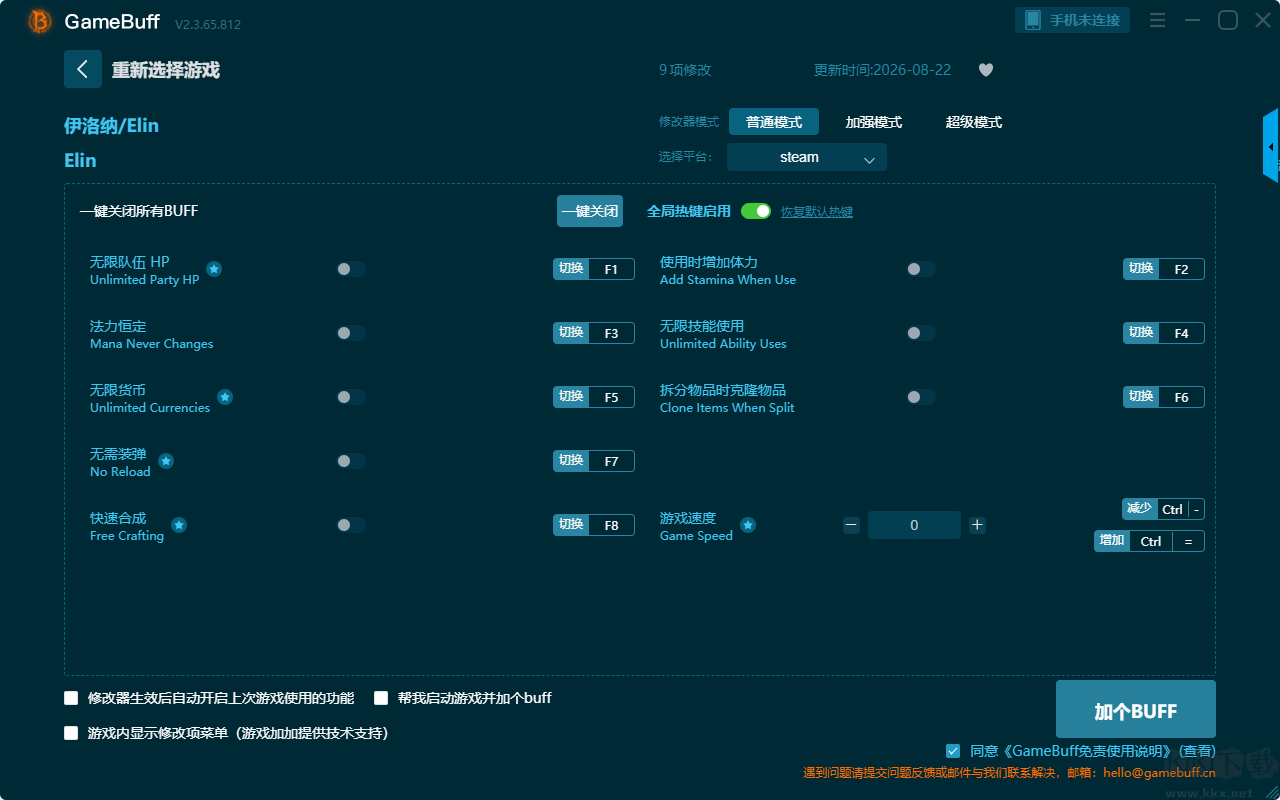
Task: Click the 增加 Ctrl = hotkey button
Action: [x=1149, y=541]
